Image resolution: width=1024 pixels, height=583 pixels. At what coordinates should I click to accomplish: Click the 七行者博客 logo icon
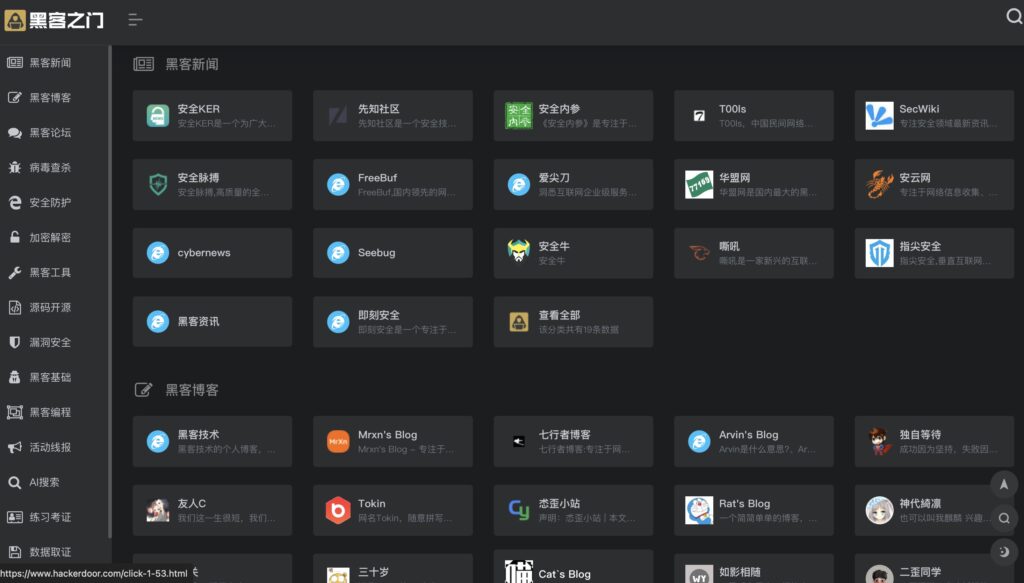click(519, 442)
